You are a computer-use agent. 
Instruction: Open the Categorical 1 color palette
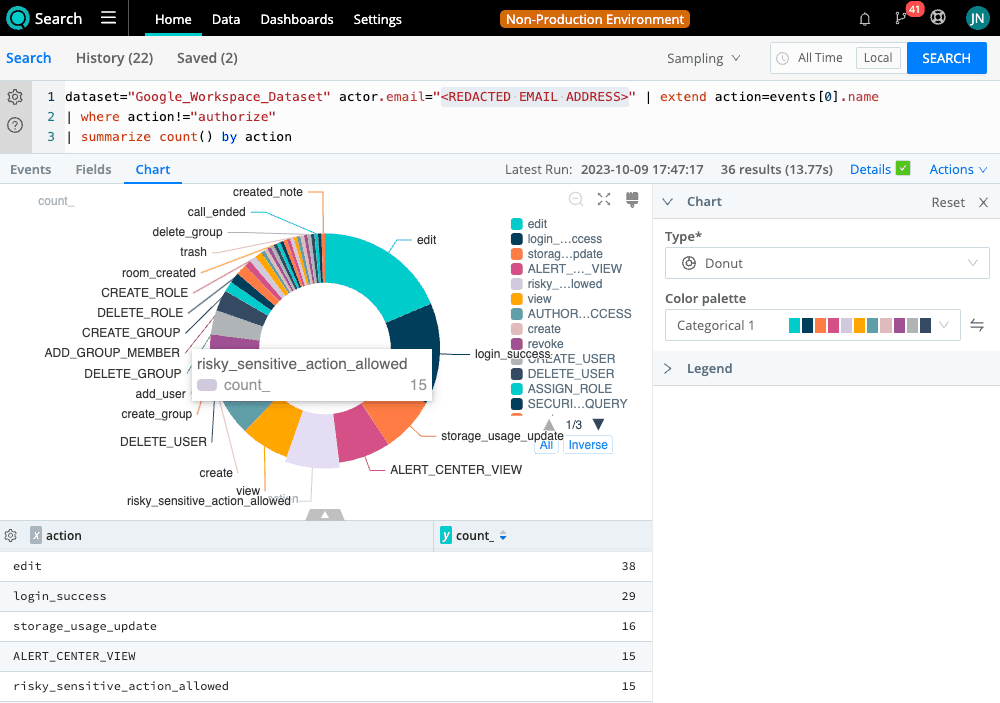click(x=812, y=325)
